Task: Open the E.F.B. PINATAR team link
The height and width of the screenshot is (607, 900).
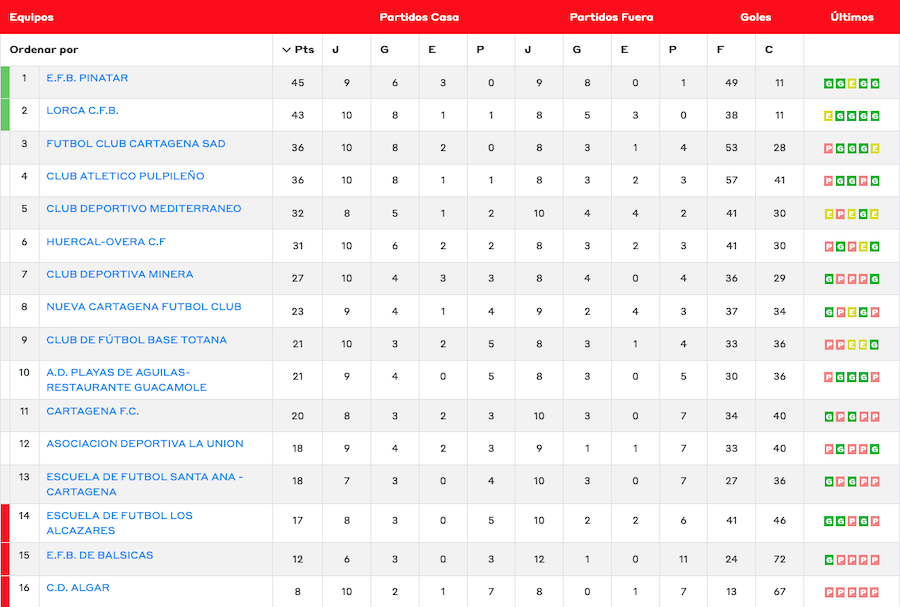Action: (87, 78)
